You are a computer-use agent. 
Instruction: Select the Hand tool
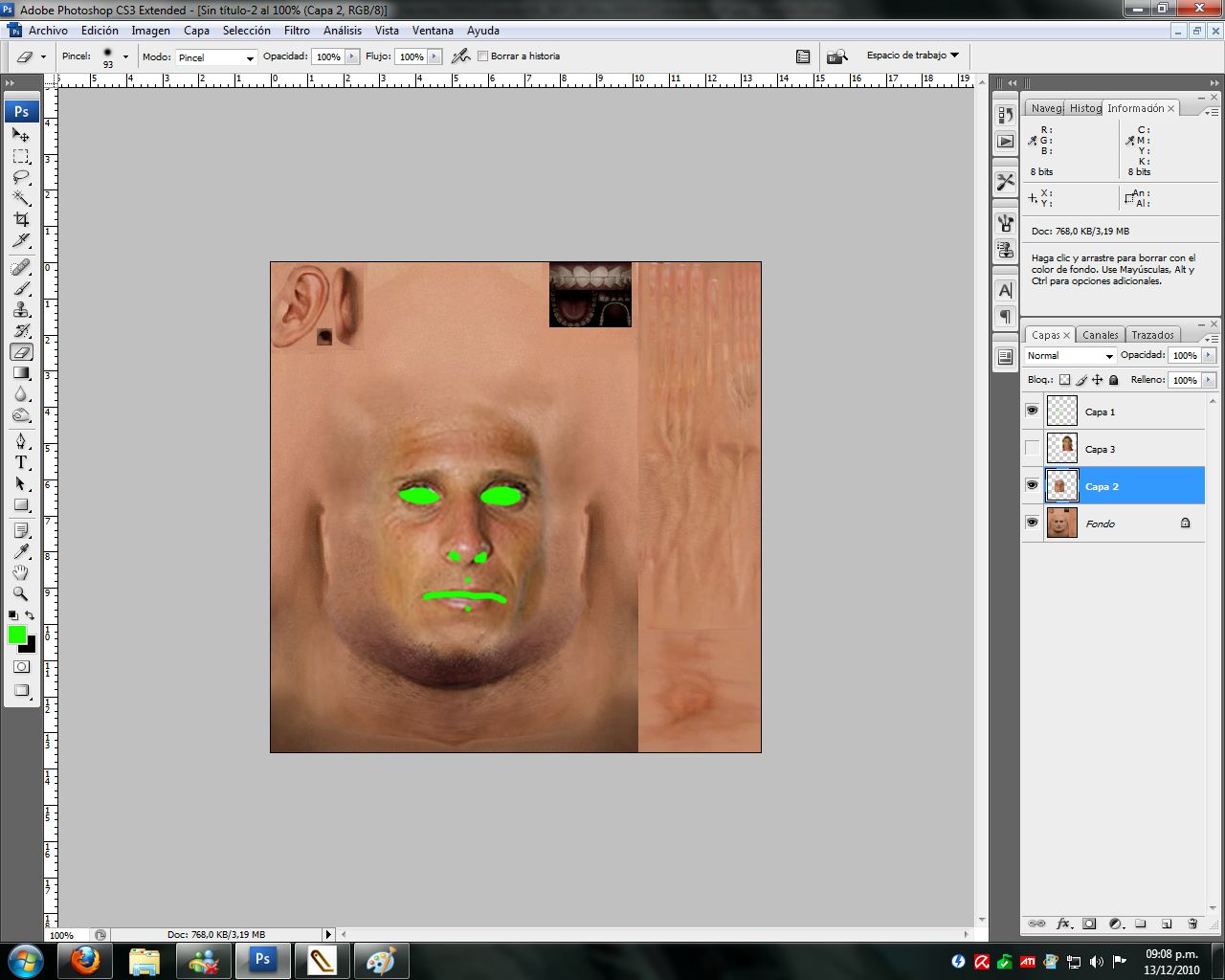21,572
